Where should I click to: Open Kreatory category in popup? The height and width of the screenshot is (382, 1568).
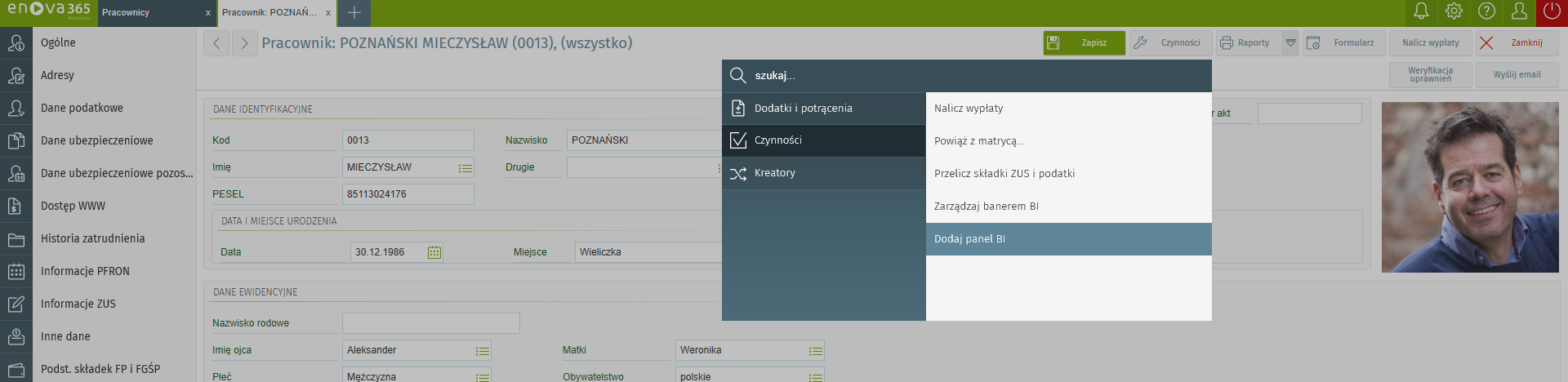coord(823,173)
